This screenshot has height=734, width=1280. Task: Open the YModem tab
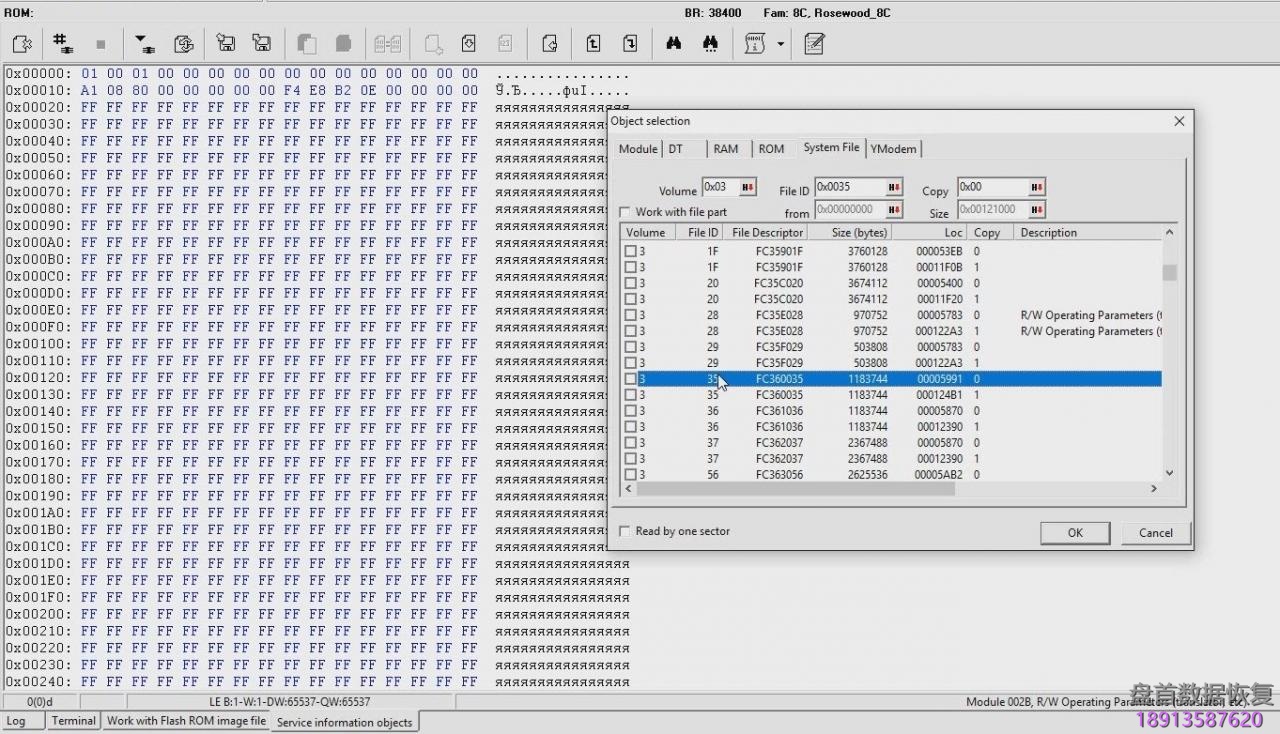click(892, 149)
